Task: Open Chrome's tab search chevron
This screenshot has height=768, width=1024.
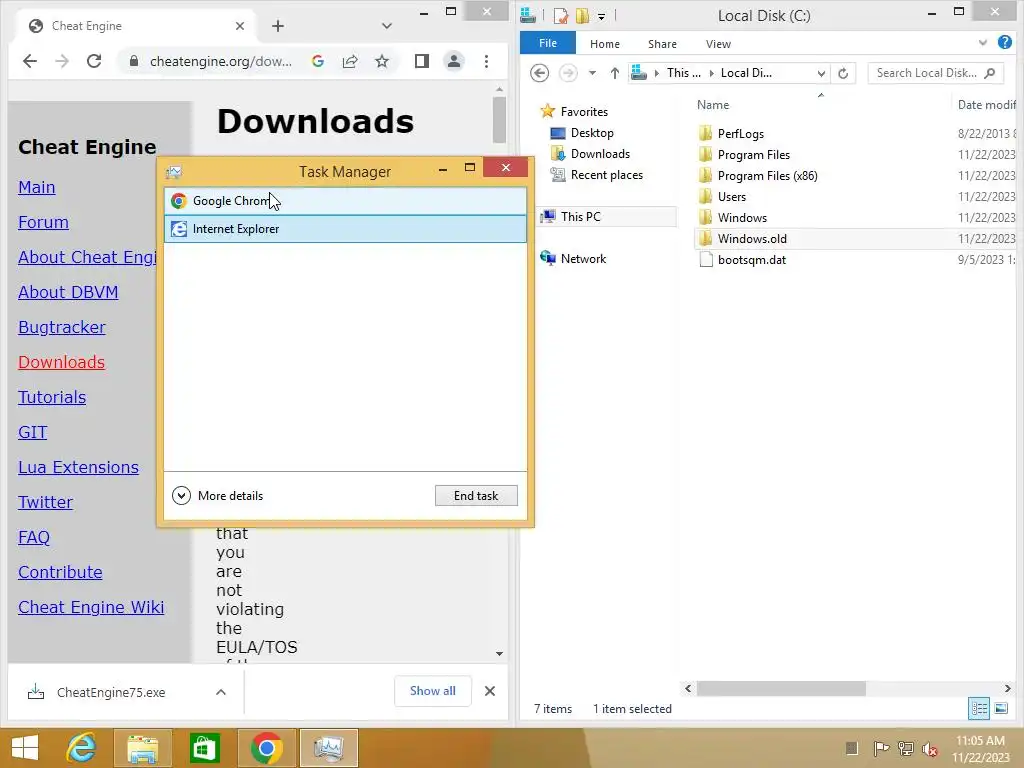Action: [x=387, y=26]
